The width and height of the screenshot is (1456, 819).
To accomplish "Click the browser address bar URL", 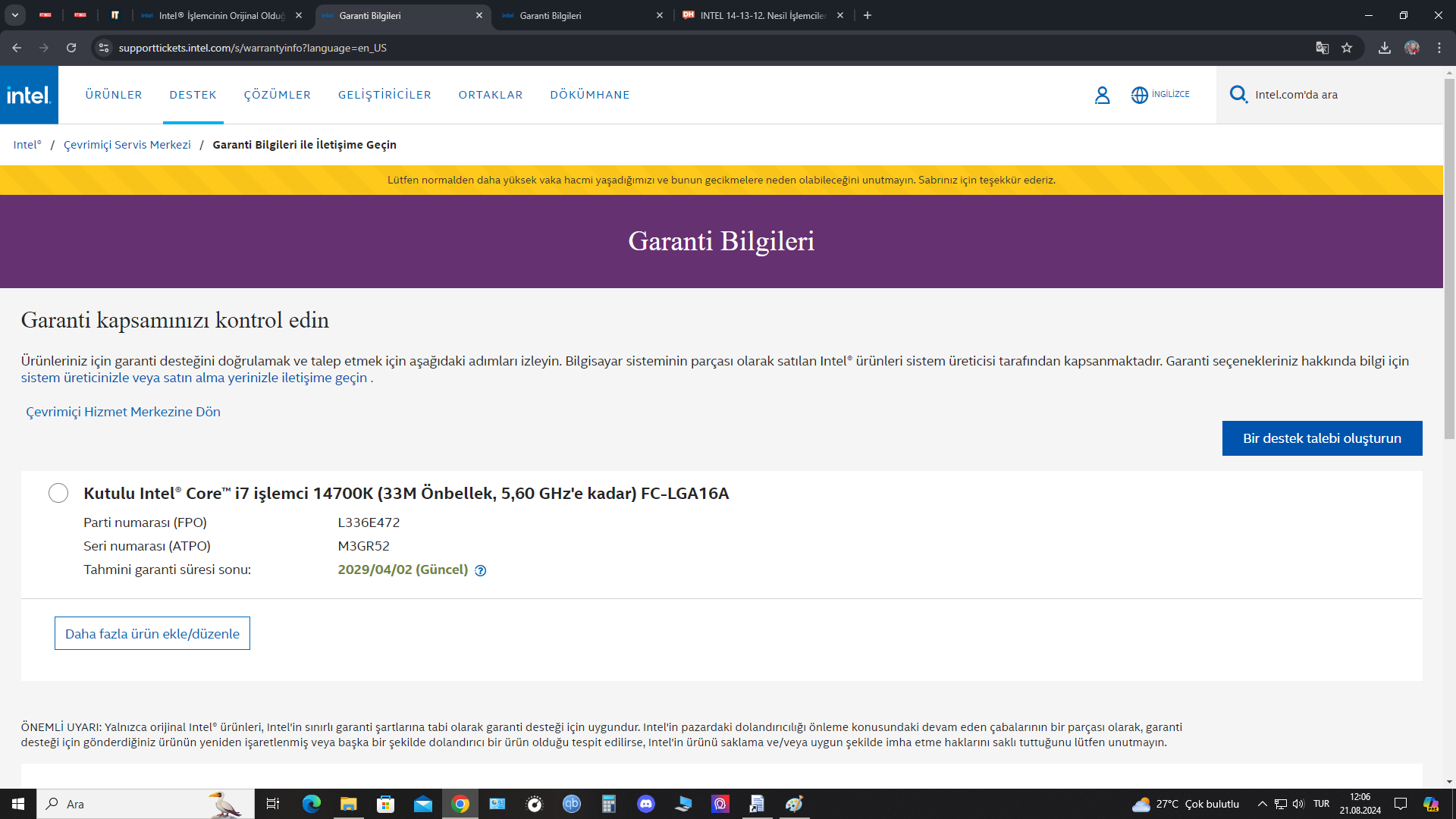I will [x=253, y=48].
